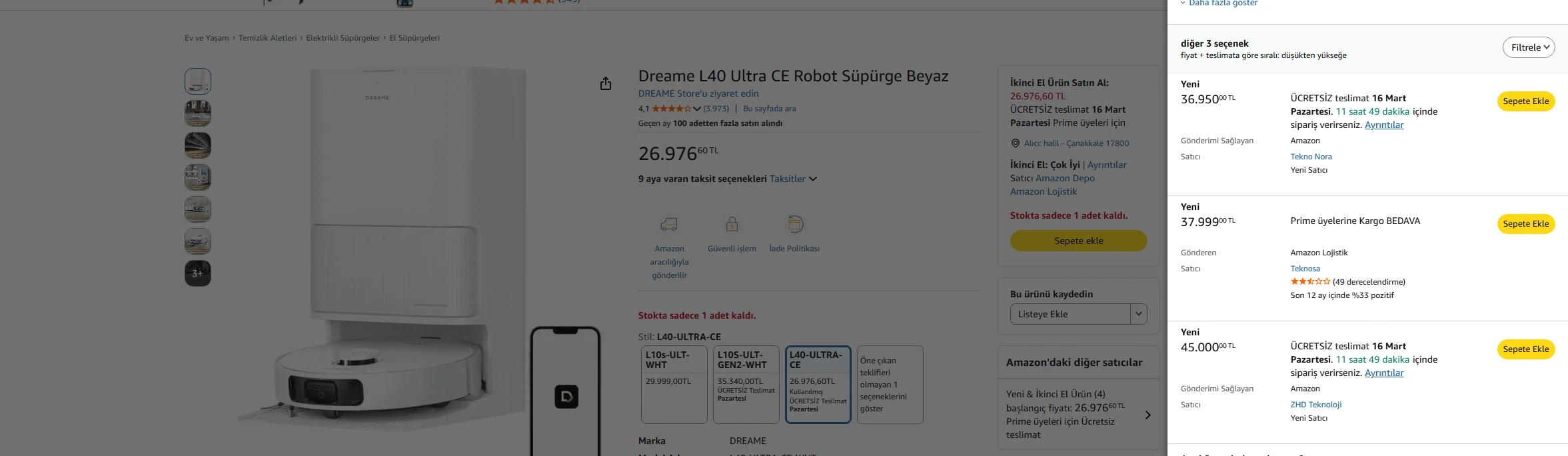This screenshot has height=456, width=1568.
Task: Open the arrow in other sellers box
Action: point(1148,415)
